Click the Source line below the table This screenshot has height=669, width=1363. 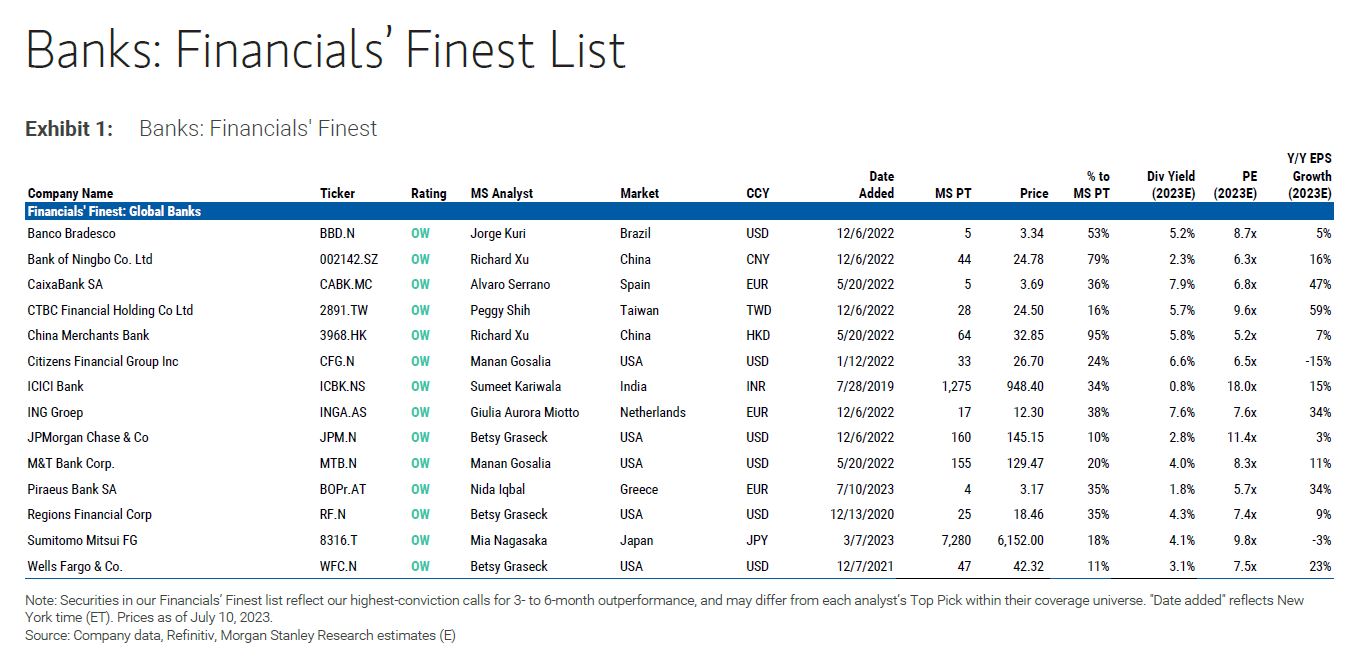(240, 635)
